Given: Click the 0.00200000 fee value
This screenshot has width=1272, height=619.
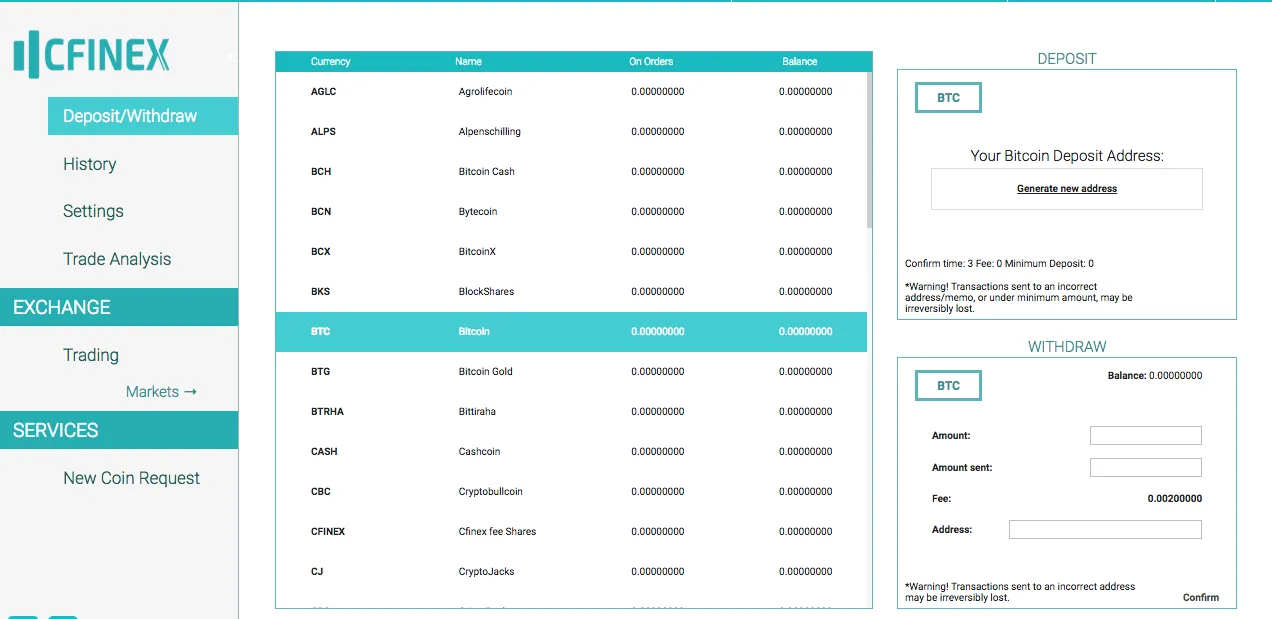Looking at the screenshot, I should tap(1175, 499).
